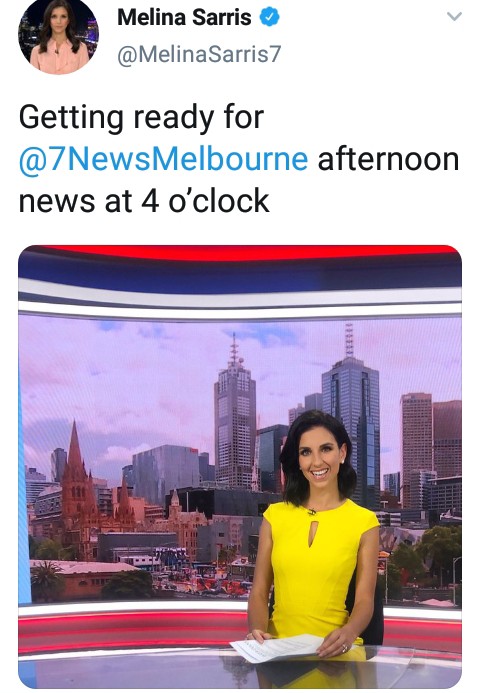Visit the @MelinaSarris7 handle
Screen dimensions: 480x693
point(199,54)
